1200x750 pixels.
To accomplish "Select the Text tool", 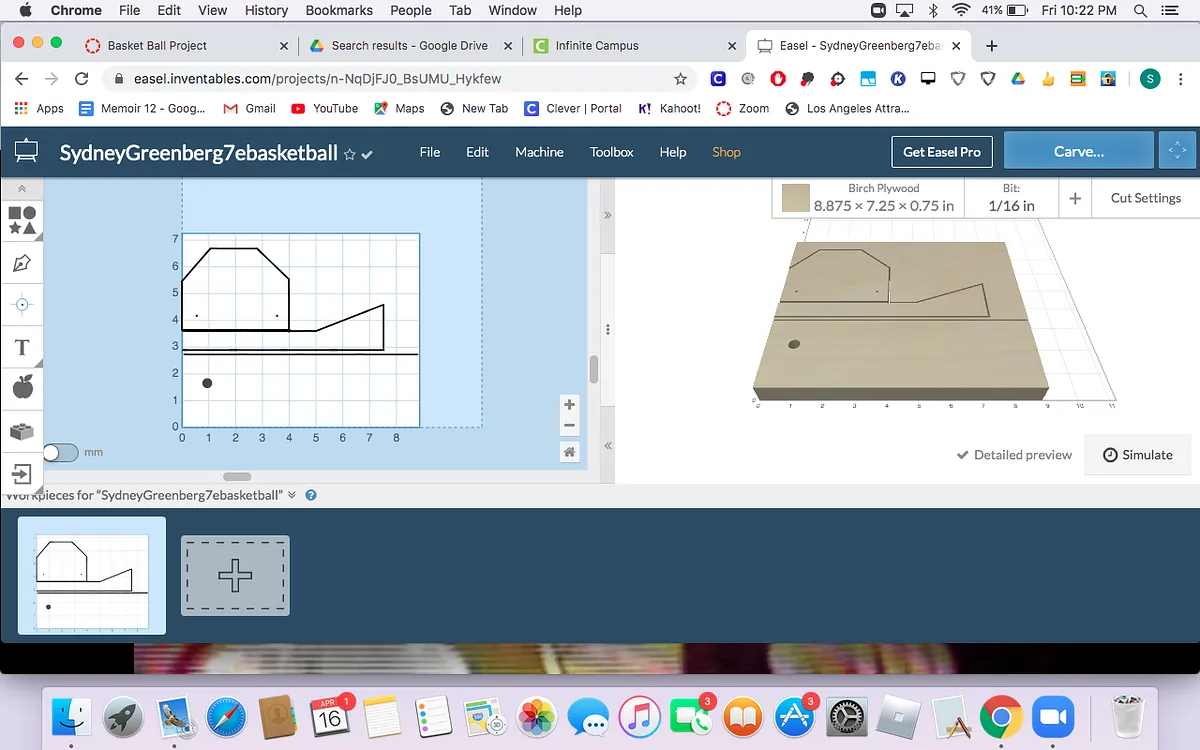I will 22,348.
